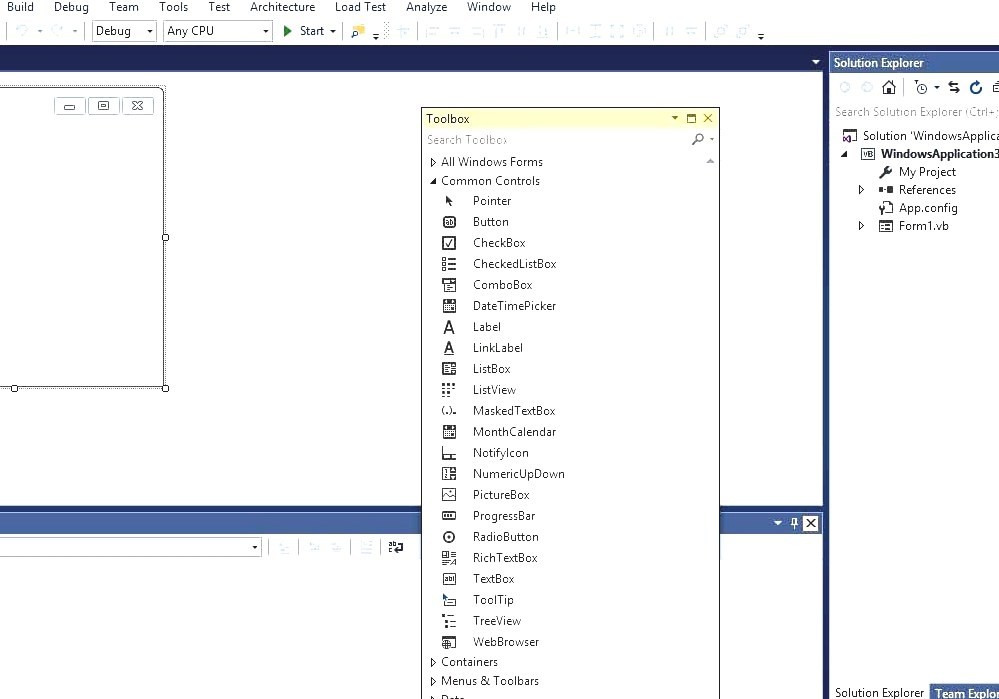Expand the References node
This screenshot has height=699, width=999.
(x=861, y=190)
